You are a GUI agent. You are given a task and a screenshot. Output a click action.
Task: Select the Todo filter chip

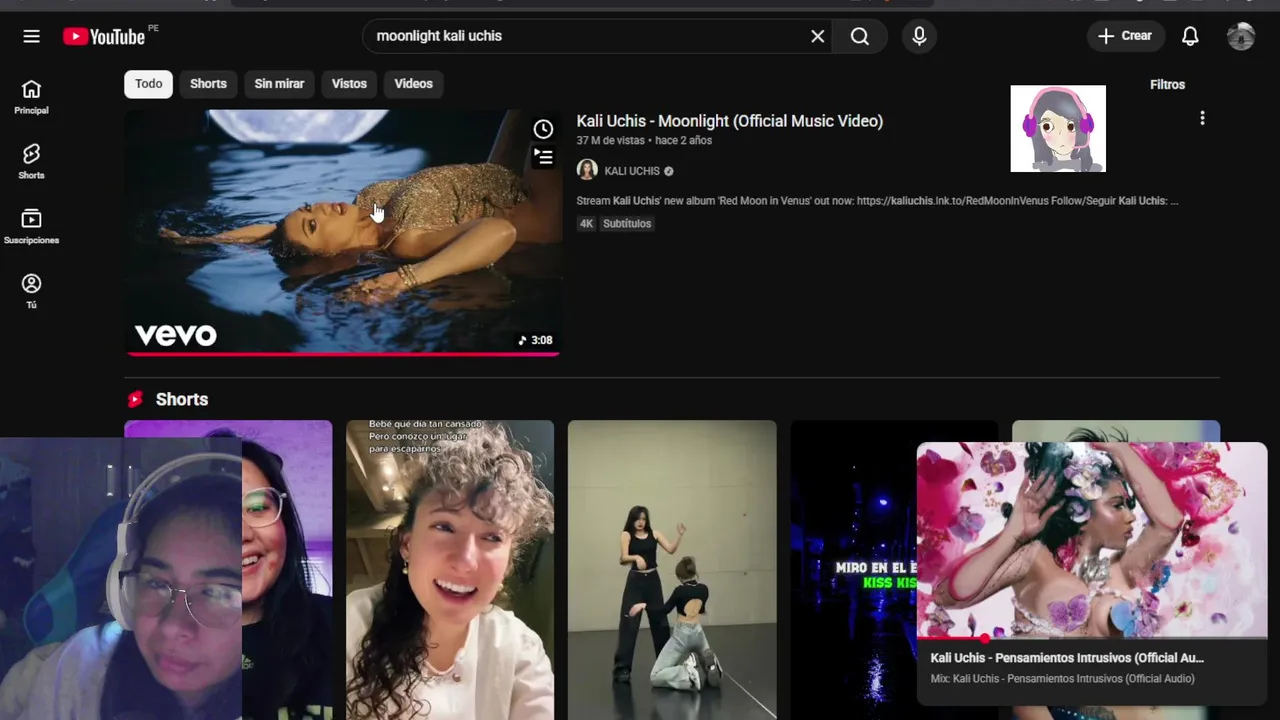[x=148, y=84]
